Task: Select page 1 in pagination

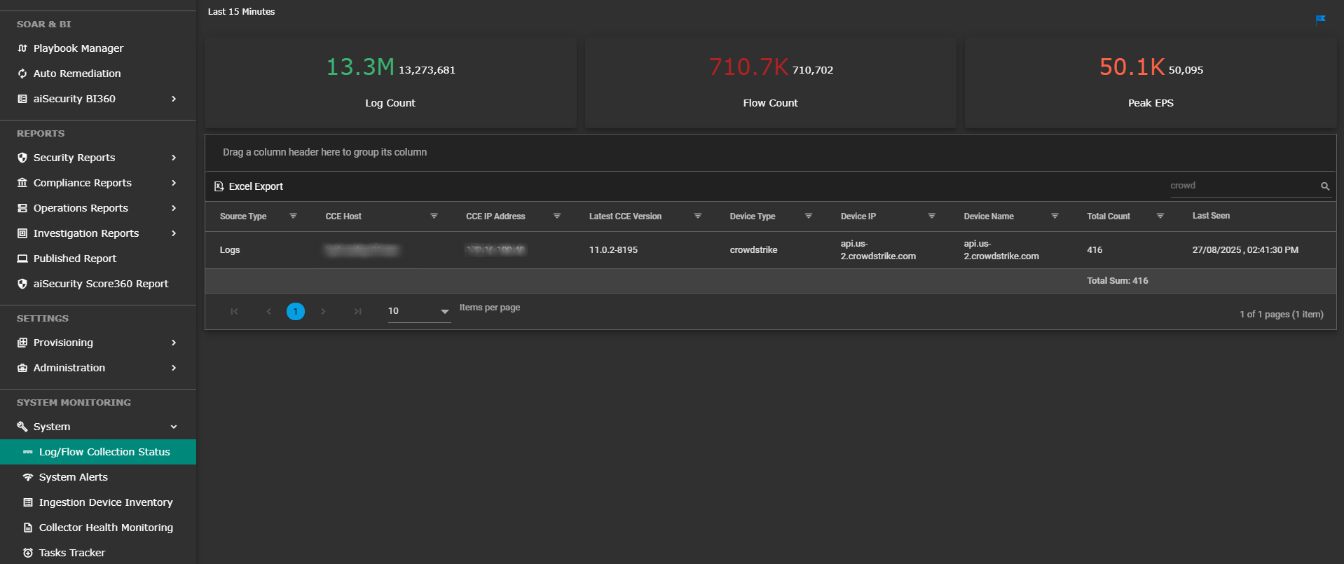Action: (295, 311)
